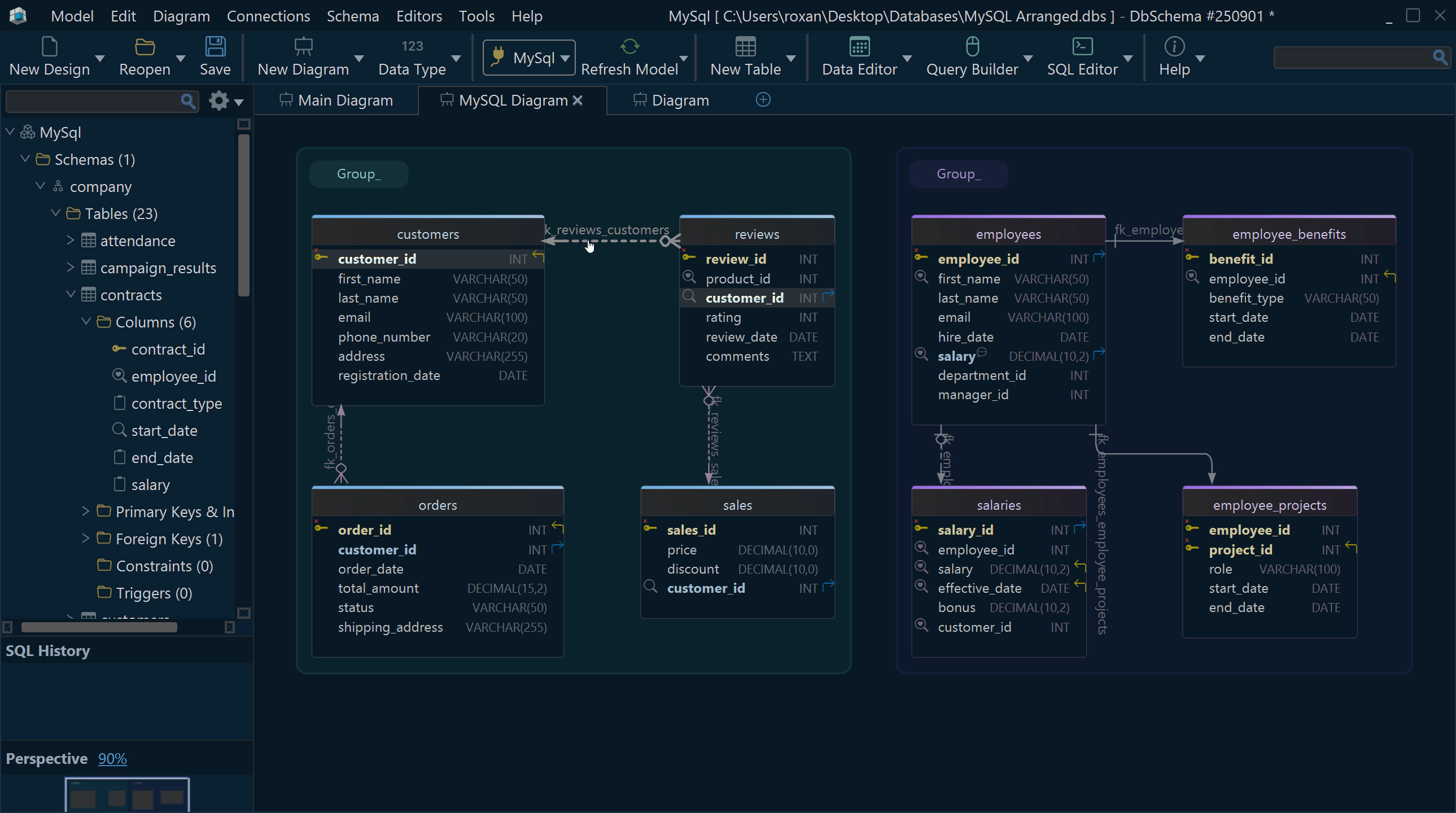1456x813 pixels.
Task: Open the Diagram menu
Action: pos(181,16)
